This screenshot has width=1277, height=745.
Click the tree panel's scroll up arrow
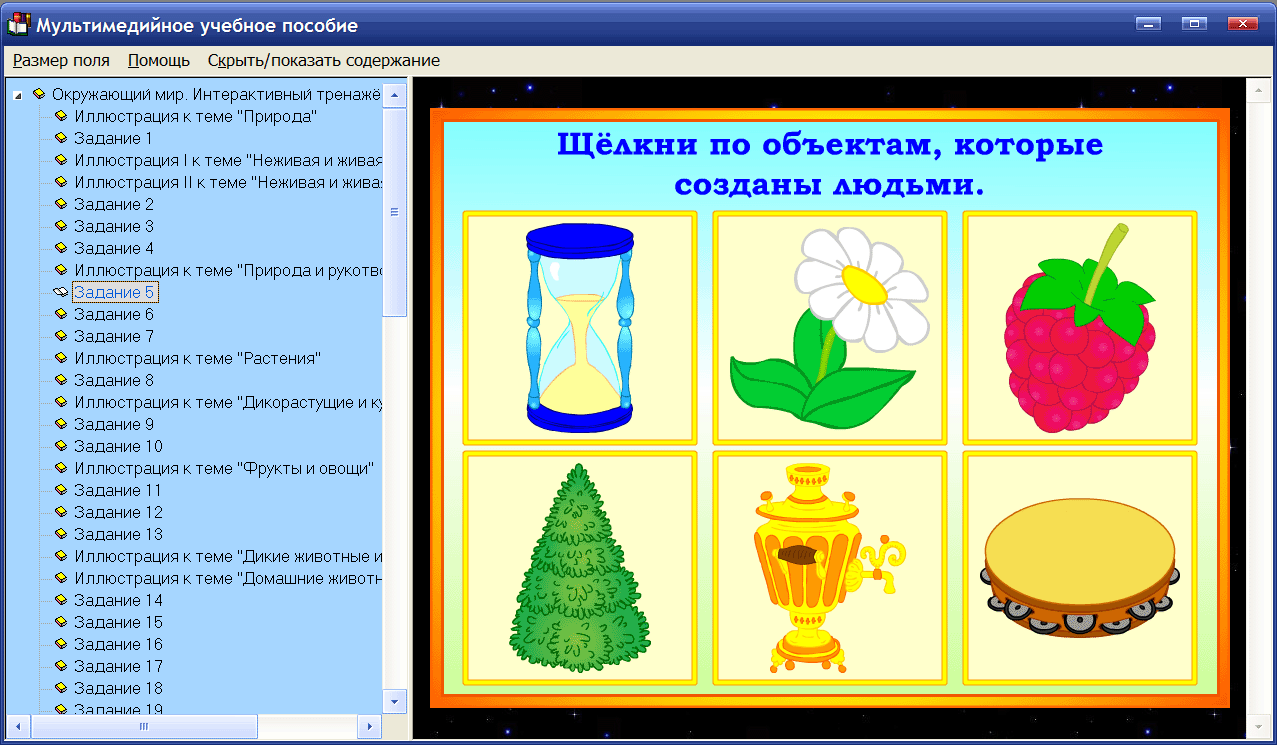click(395, 96)
